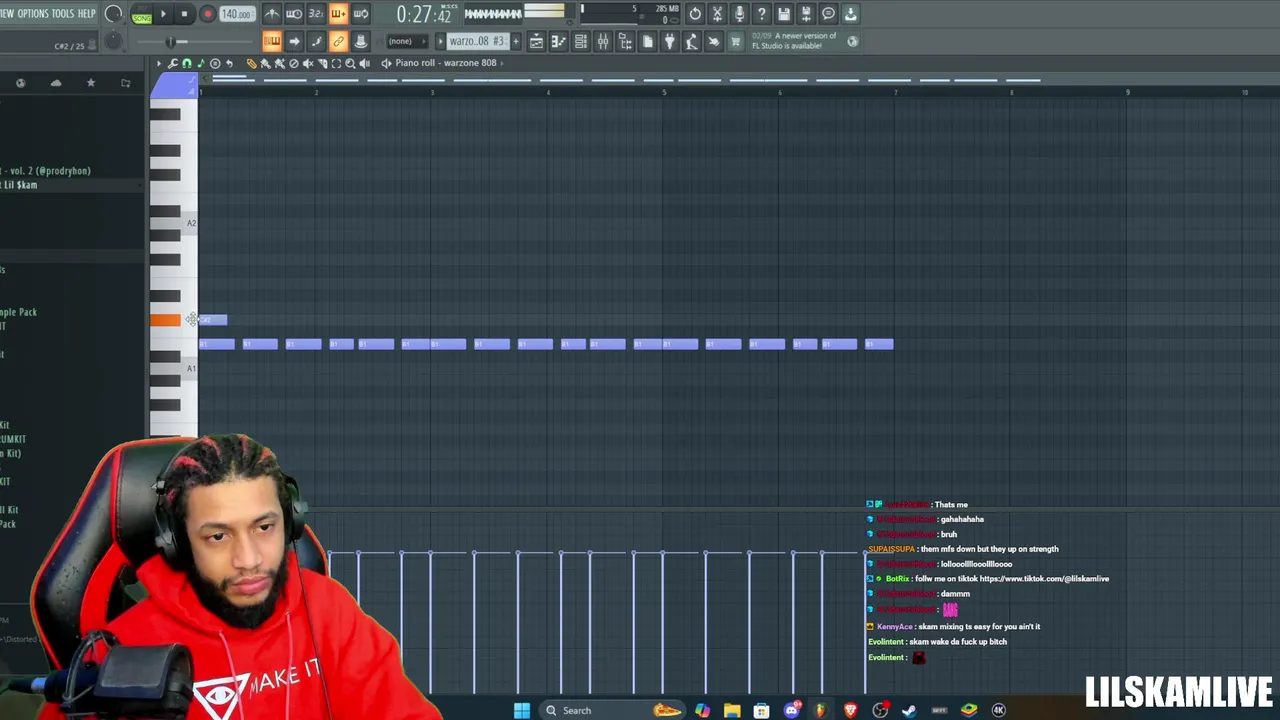Select the Draw pencil tool
1280x720 pixels.
252,63
